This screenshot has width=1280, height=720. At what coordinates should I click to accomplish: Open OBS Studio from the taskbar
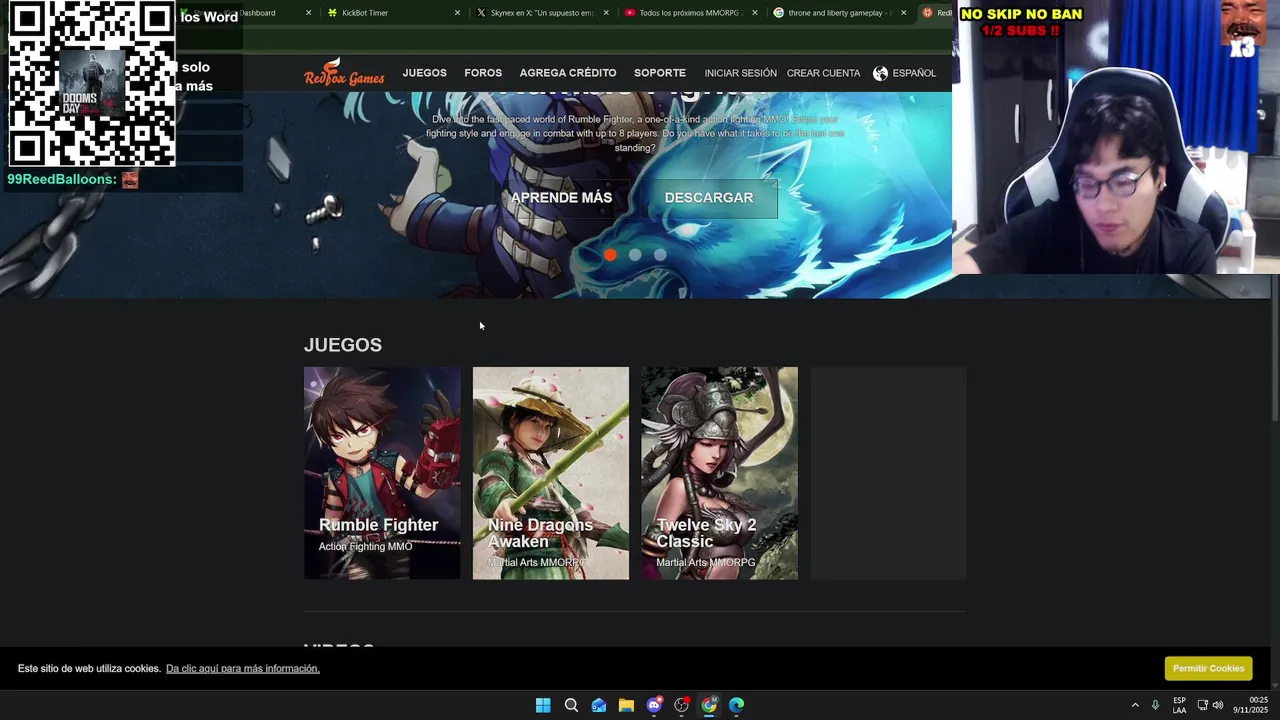682,705
